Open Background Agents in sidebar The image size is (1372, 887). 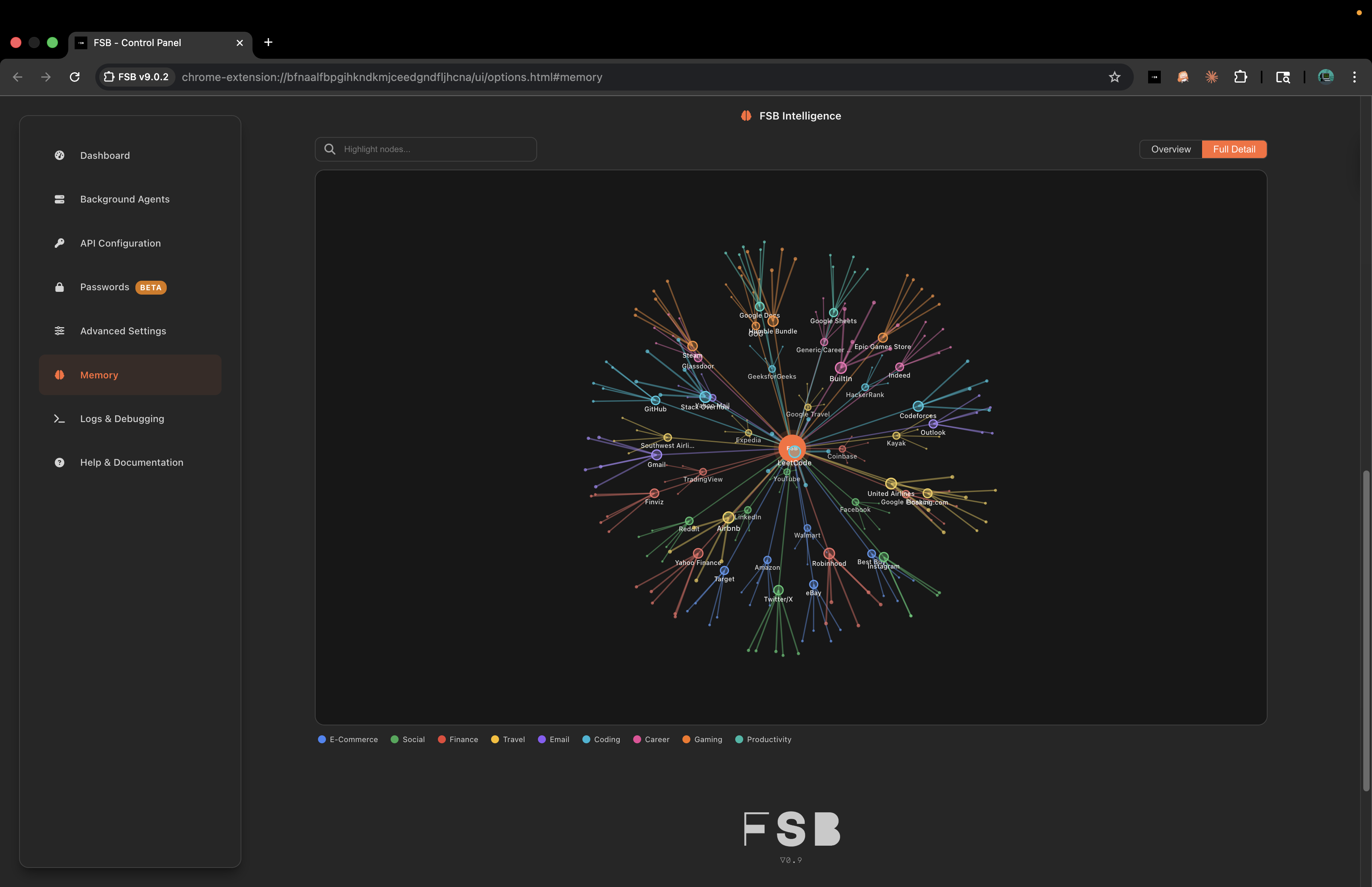click(130, 199)
